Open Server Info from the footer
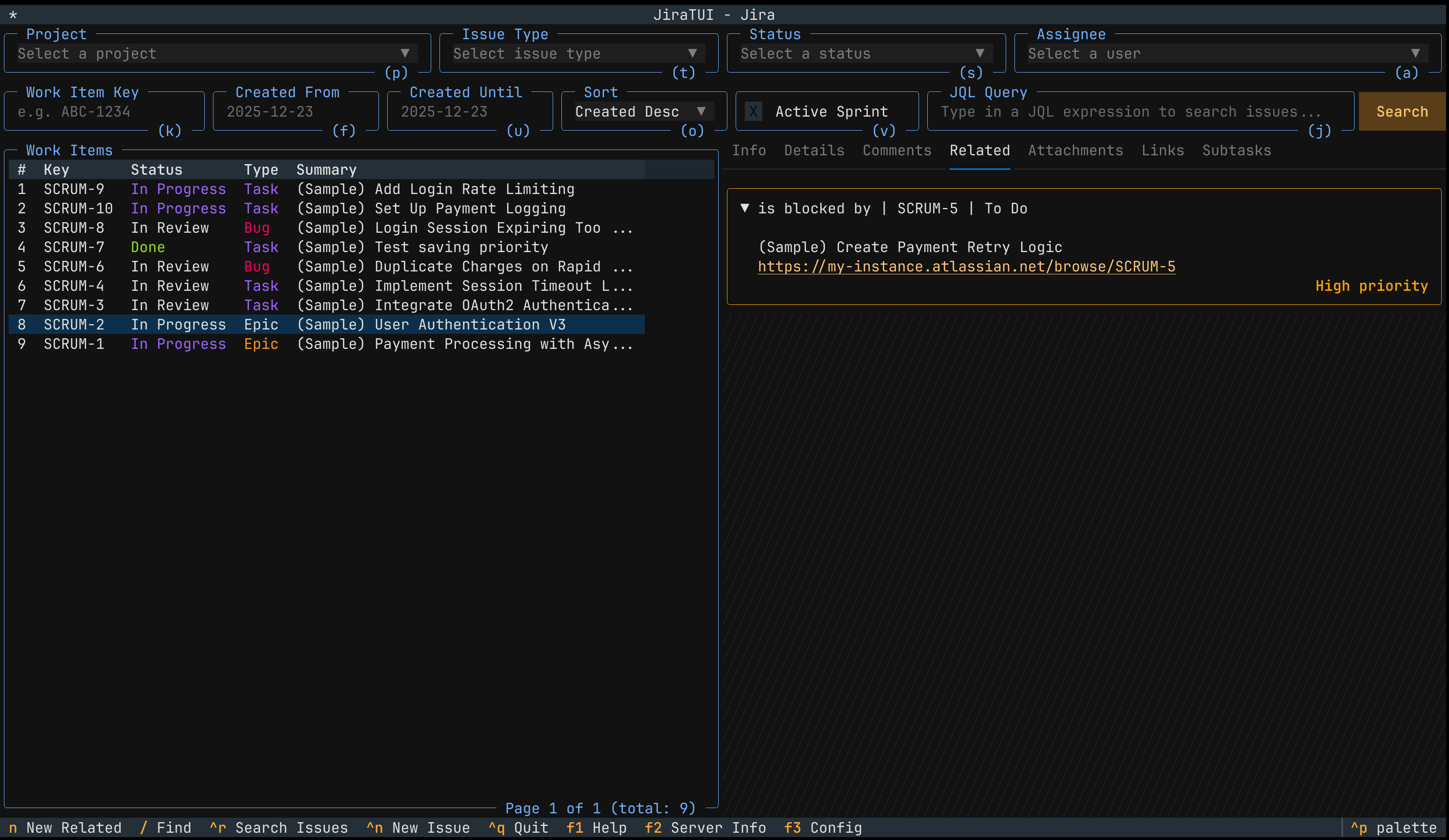The image size is (1449, 840). [x=706, y=828]
